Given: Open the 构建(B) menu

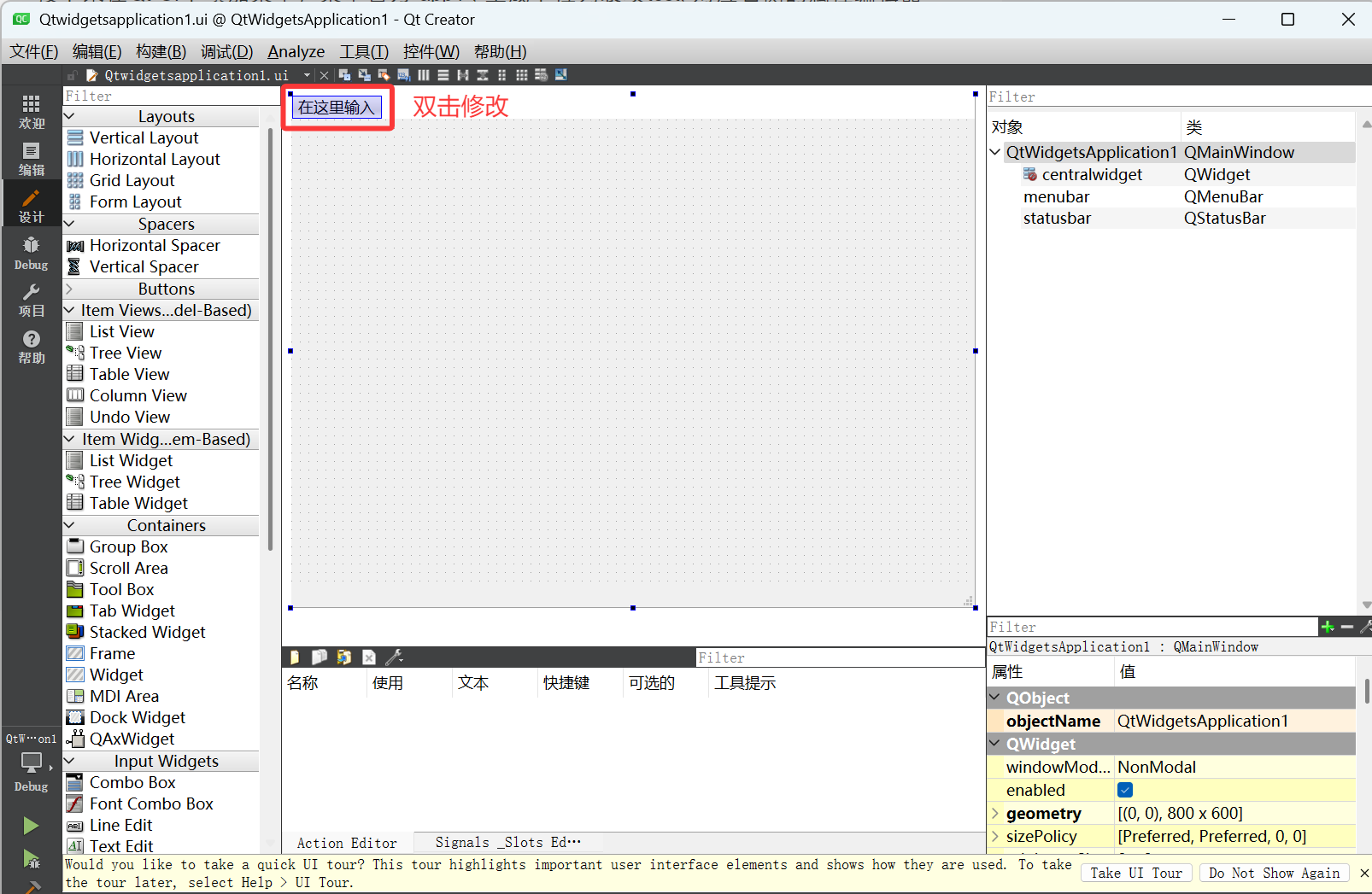Looking at the screenshot, I should 161,51.
